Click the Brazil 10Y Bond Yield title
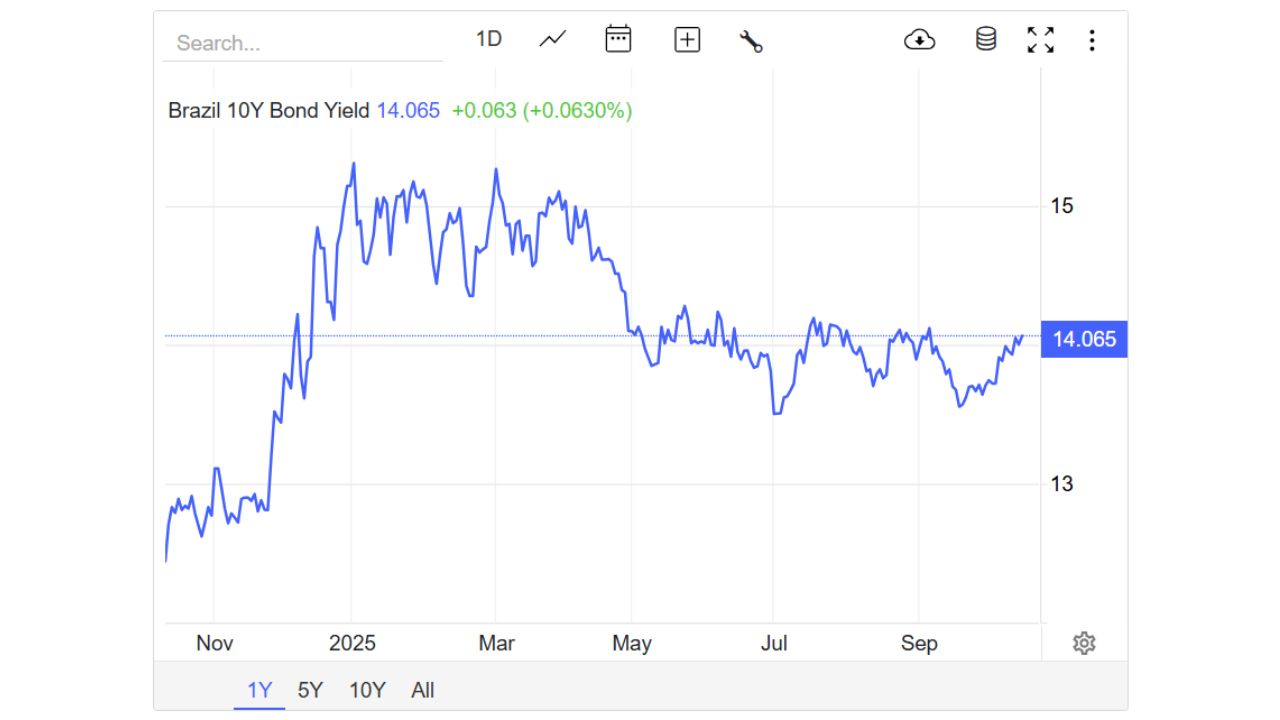This screenshot has width=1280, height=720. 269,111
